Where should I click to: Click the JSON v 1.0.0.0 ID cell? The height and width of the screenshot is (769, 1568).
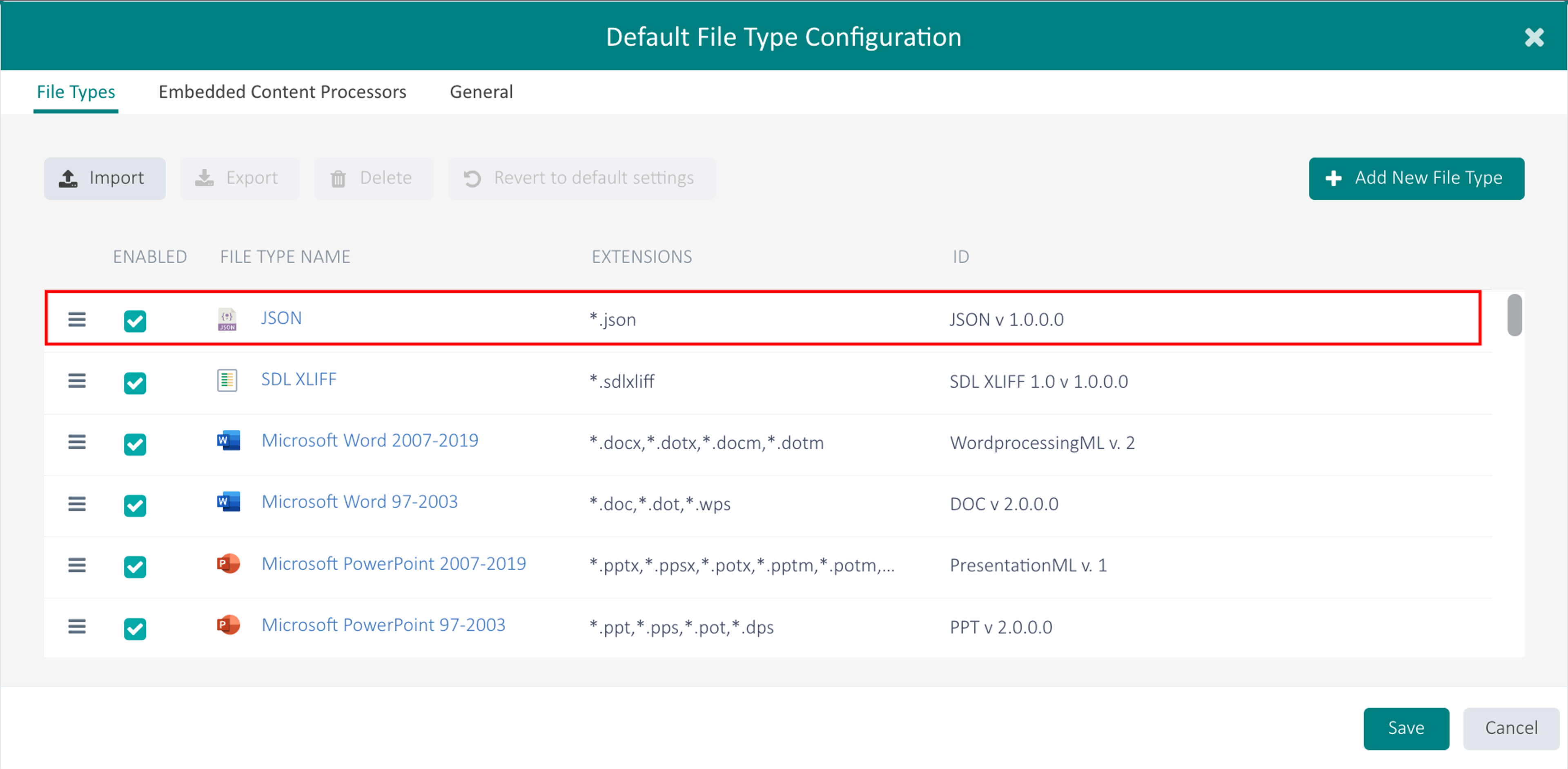pos(1006,320)
